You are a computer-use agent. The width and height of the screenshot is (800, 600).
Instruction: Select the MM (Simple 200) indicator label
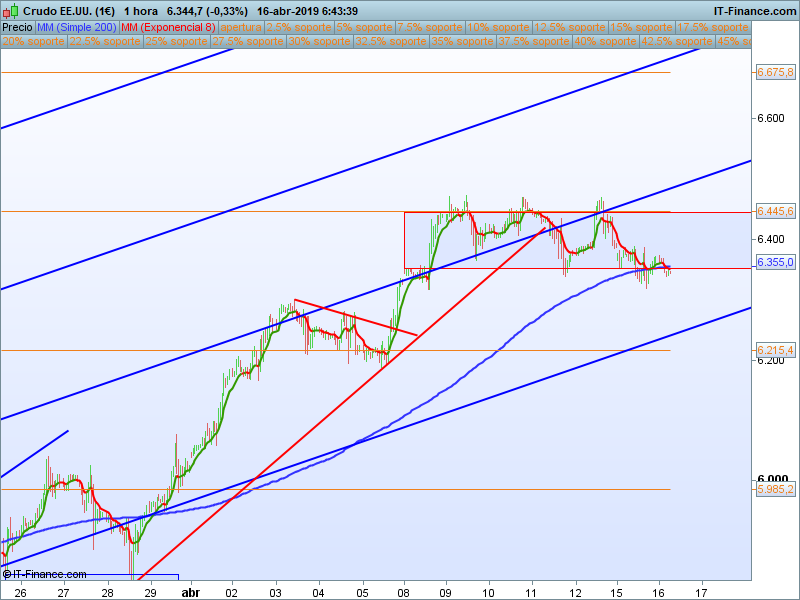click(77, 28)
